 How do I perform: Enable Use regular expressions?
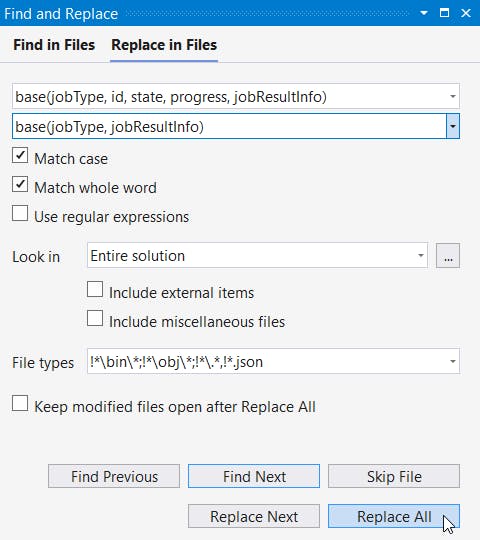coord(20,214)
